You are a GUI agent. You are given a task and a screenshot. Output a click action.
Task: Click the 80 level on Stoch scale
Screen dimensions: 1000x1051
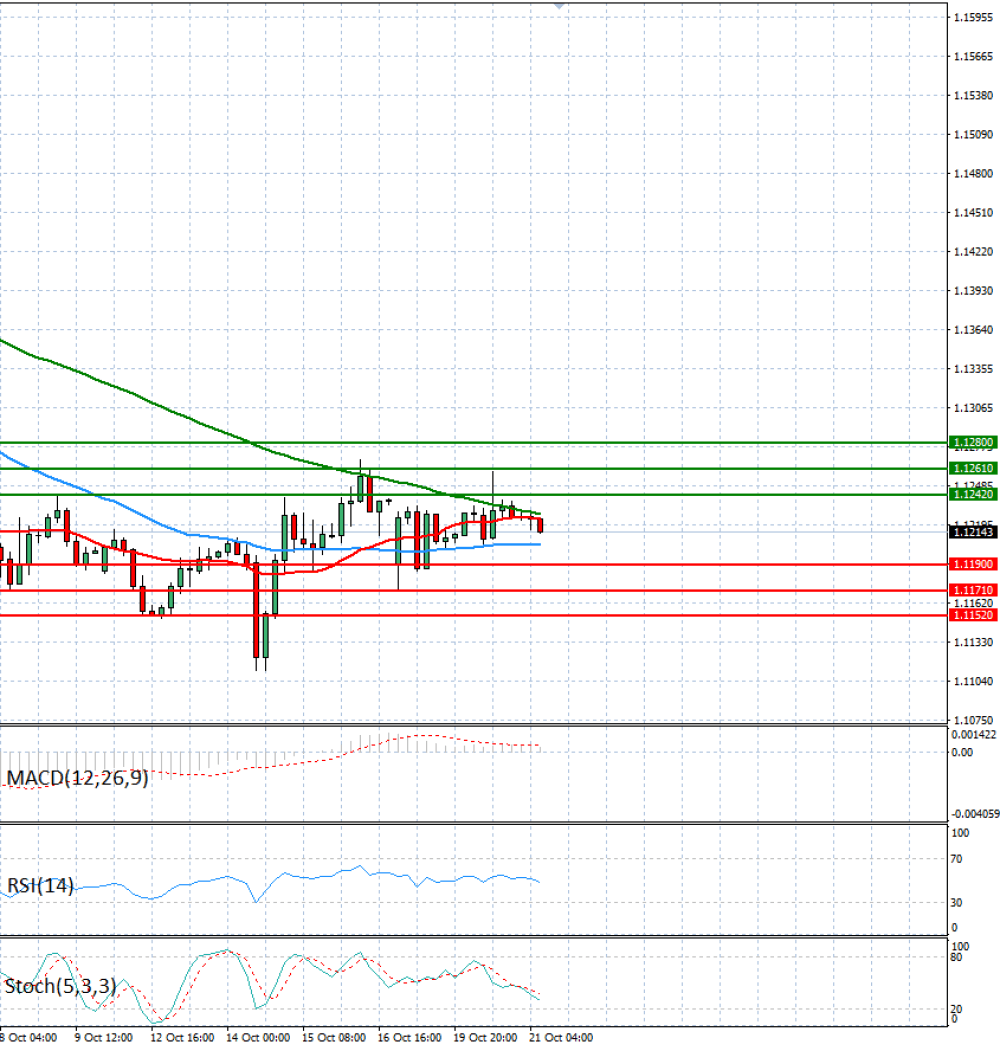(956, 956)
